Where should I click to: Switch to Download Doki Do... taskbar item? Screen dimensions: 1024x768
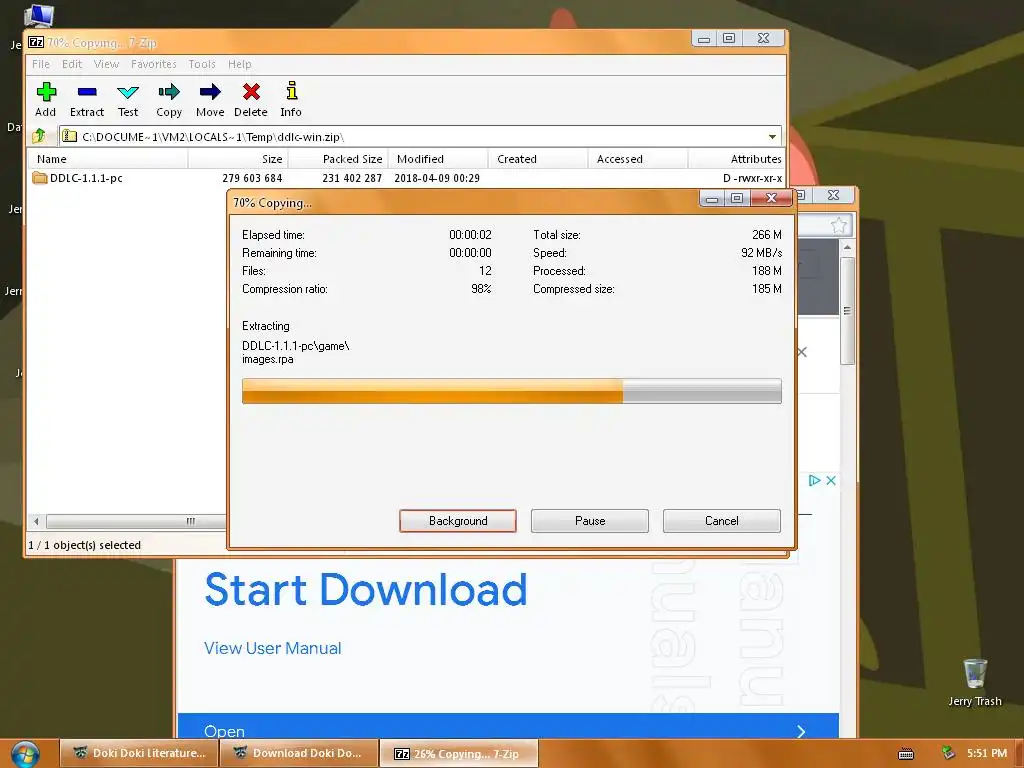tap(299, 754)
